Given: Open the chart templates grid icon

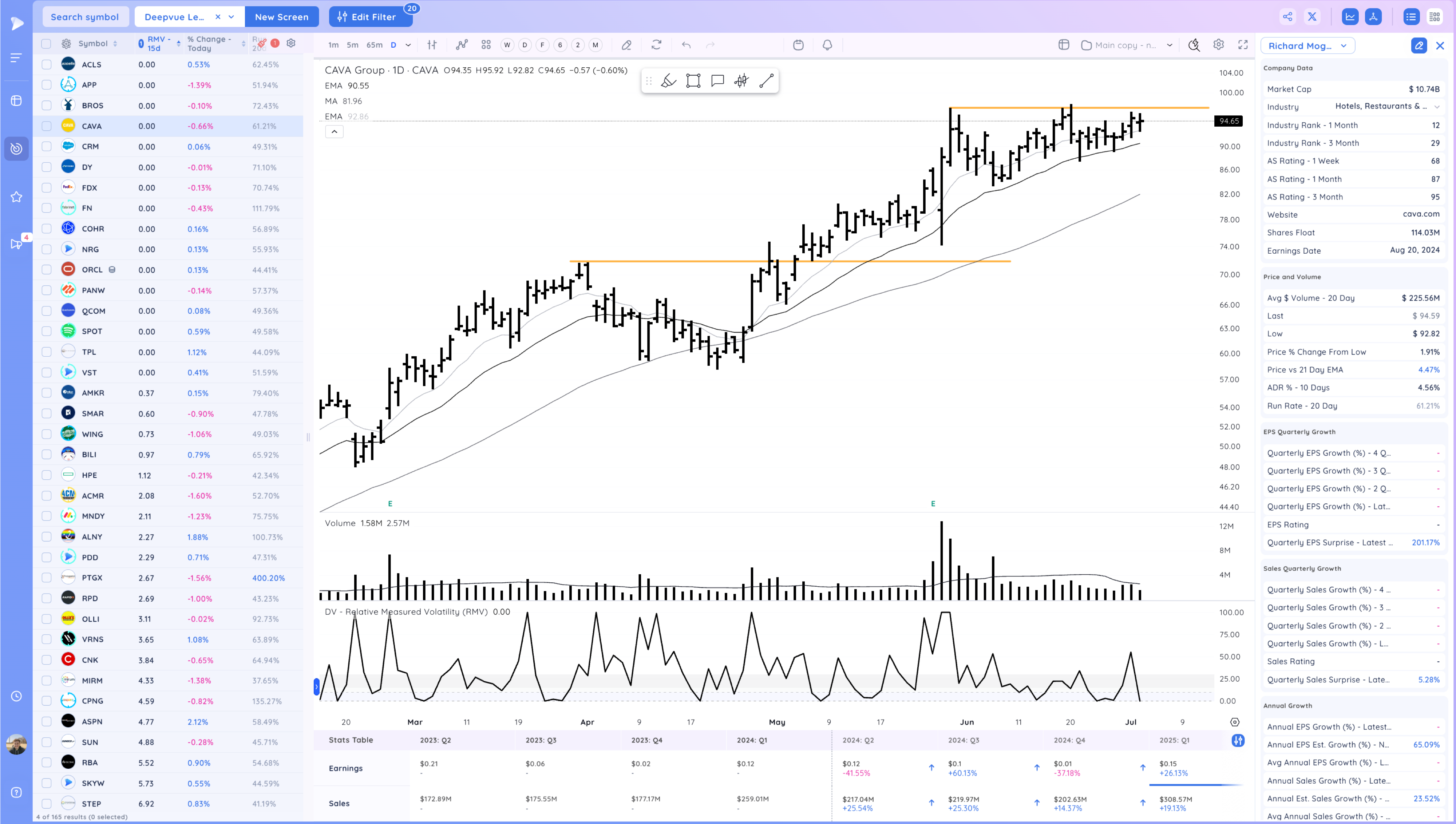Looking at the screenshot, I should (486, 45).
